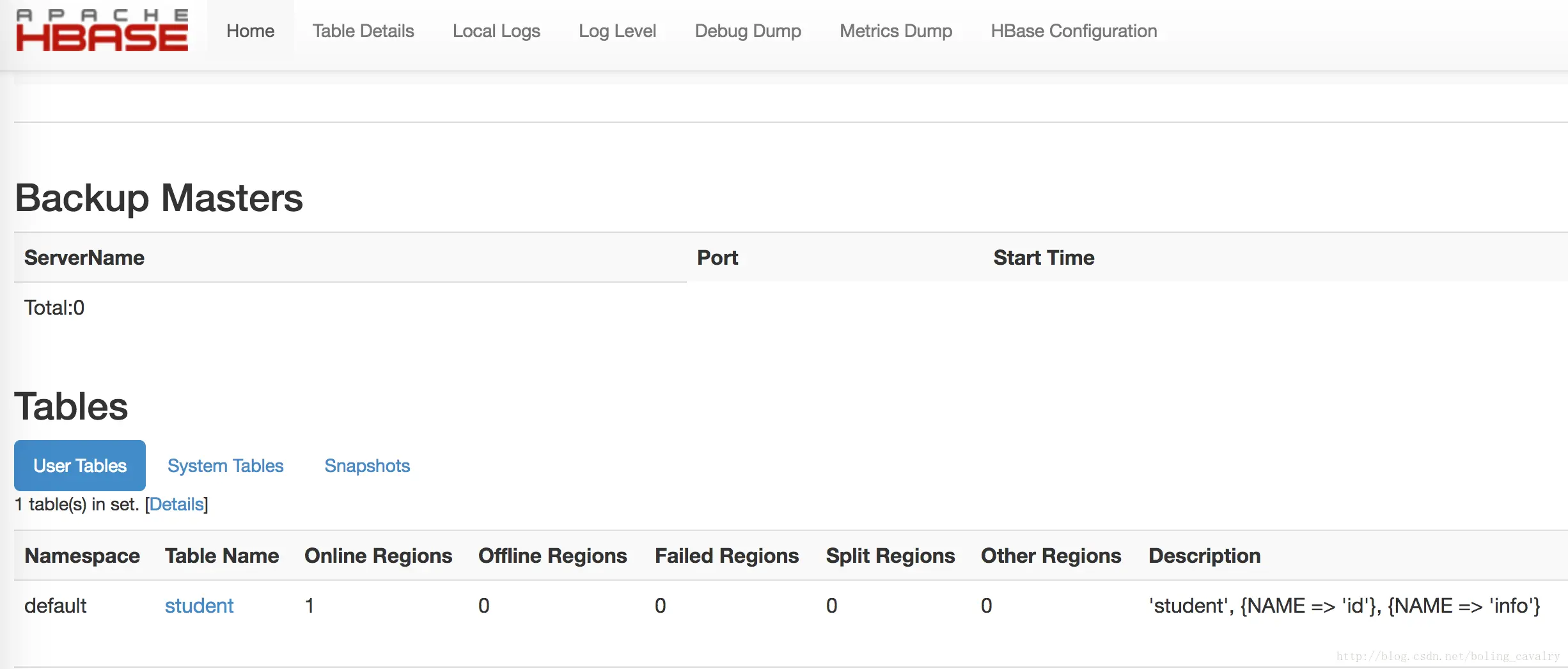
Task: Open the Debug Dump page
Action: (x=748, y=31)
